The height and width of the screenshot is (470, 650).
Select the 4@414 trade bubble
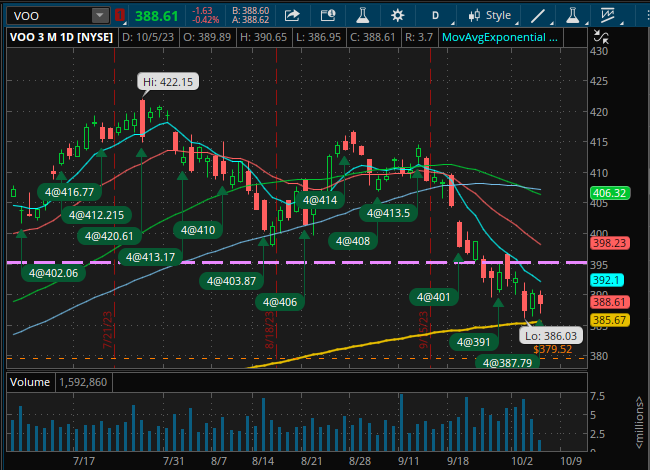pos(320,200)
